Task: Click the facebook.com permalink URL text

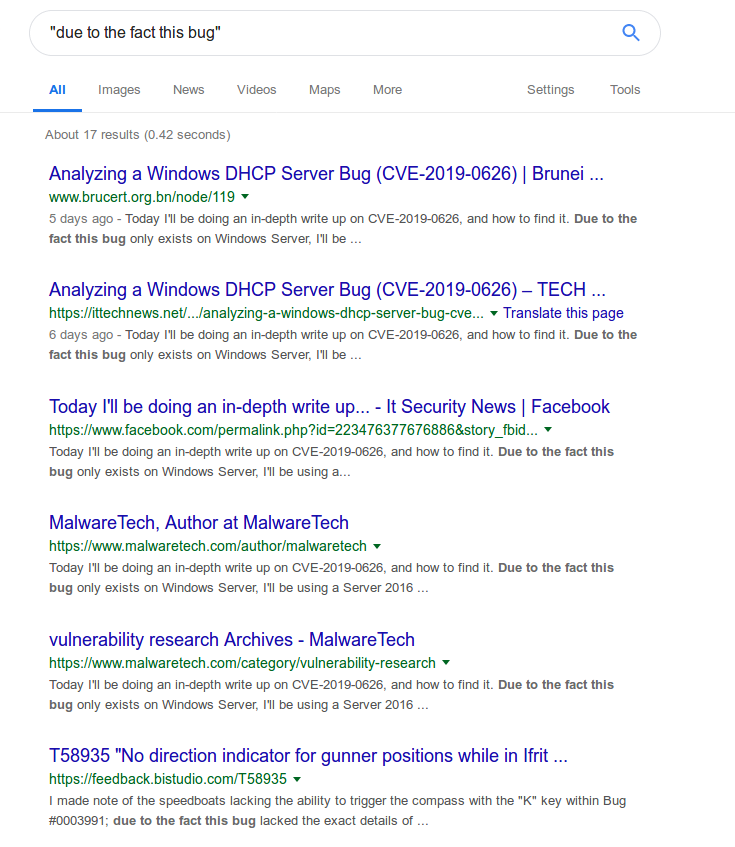Action: (x=293, y=430)
